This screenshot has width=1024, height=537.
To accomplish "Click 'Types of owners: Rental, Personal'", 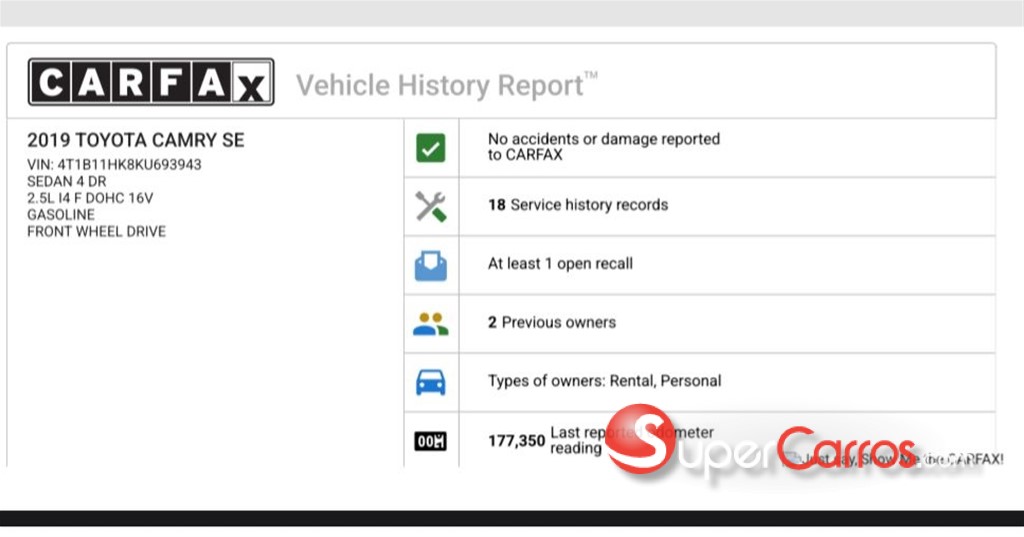I will [x=604, y=381].
